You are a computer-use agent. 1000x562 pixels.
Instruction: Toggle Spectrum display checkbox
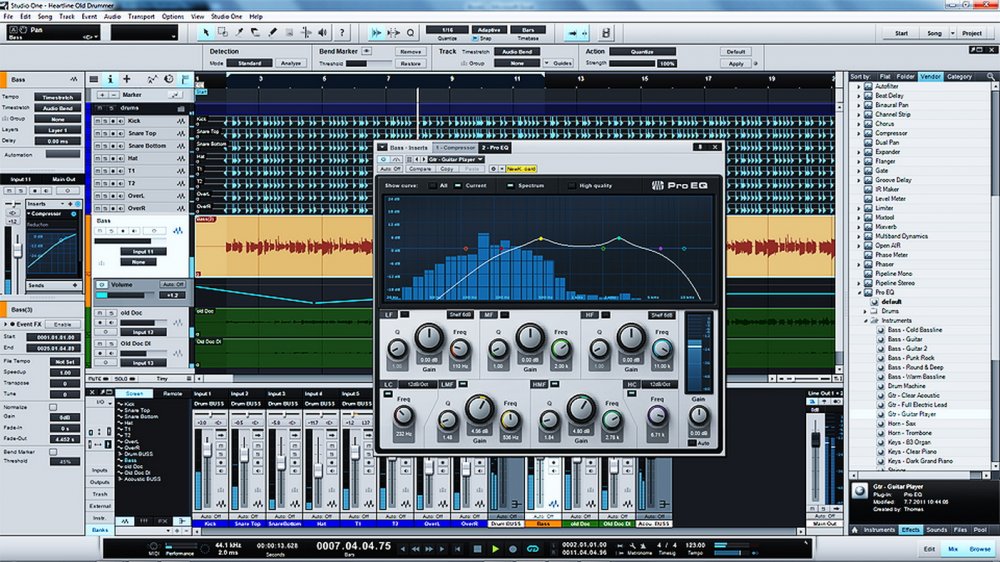510,186
